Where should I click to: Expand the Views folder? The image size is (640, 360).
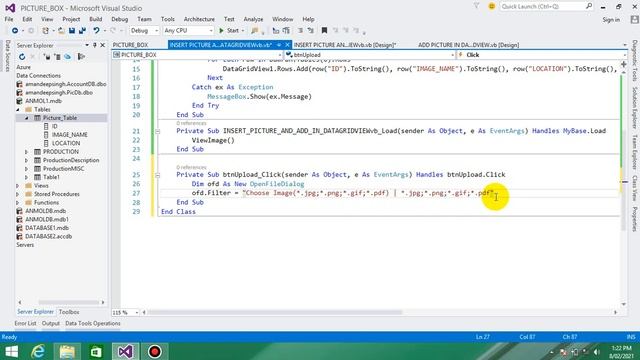(x=18, y=186)
